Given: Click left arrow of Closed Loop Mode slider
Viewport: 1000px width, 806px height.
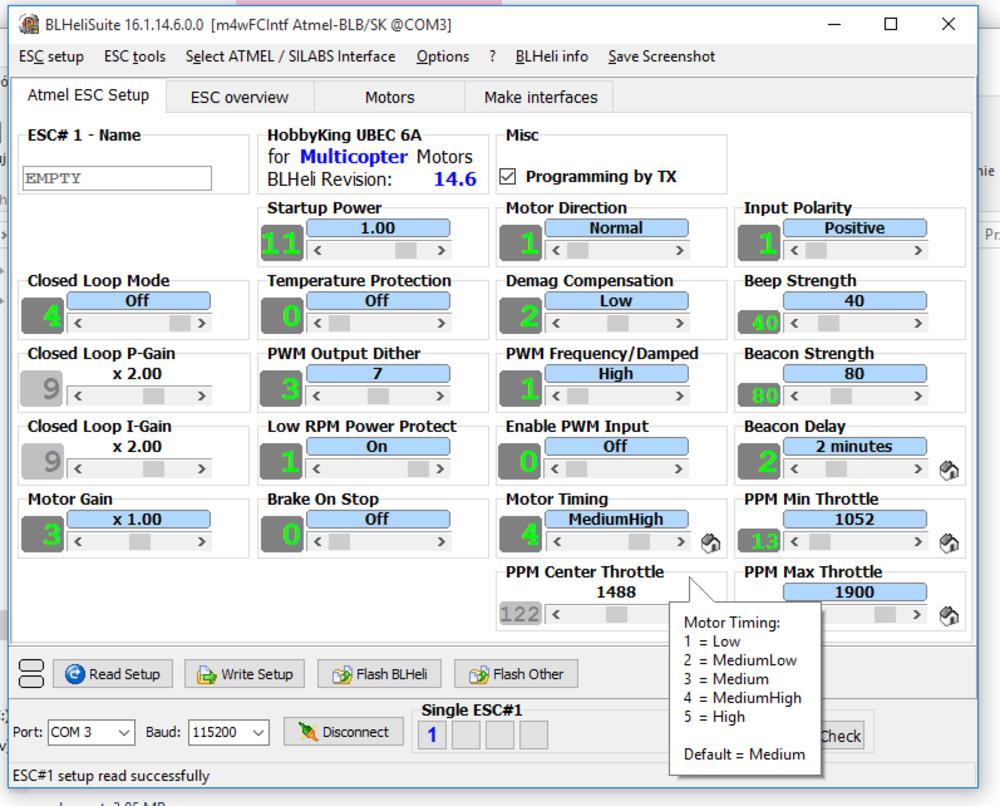Looking at the screenshot, I should [x=78, y=323].
